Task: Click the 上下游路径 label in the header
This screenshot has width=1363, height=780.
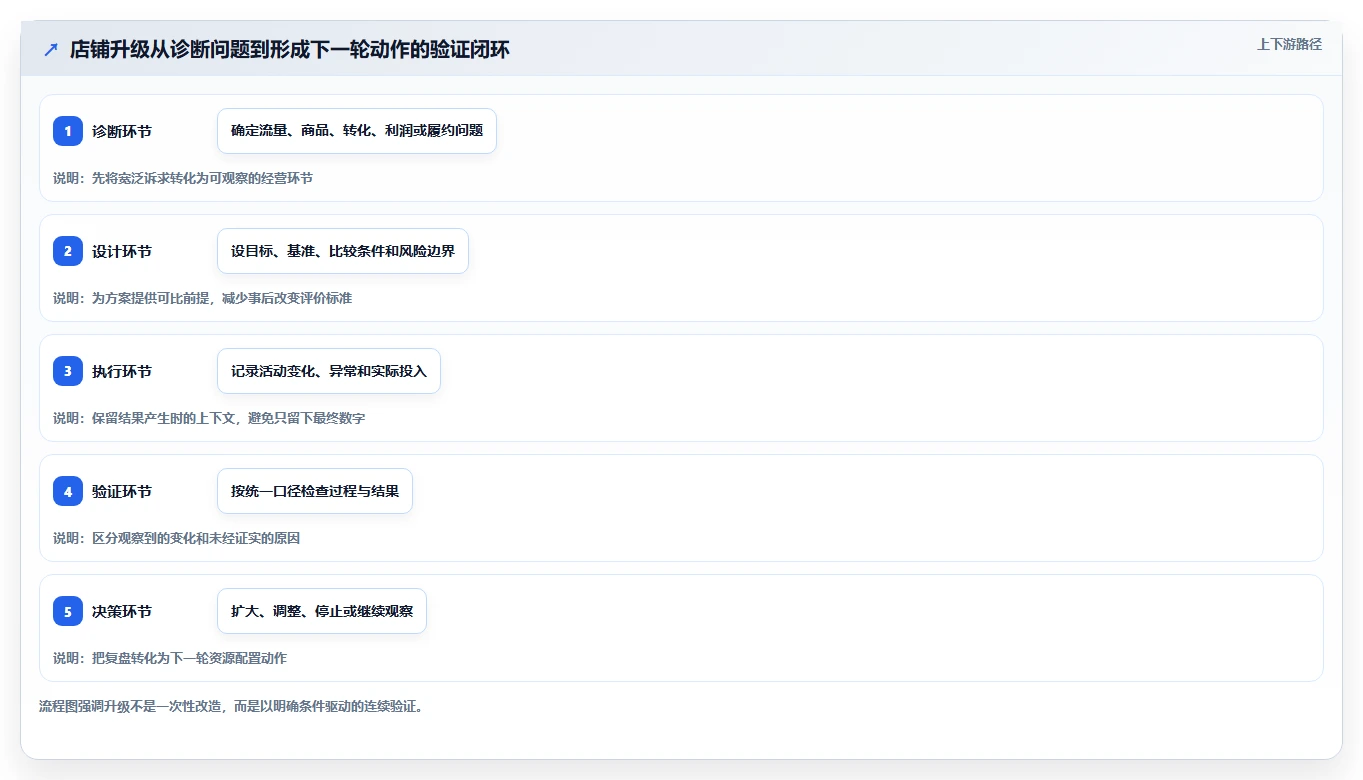Action: click(1289, 44)
